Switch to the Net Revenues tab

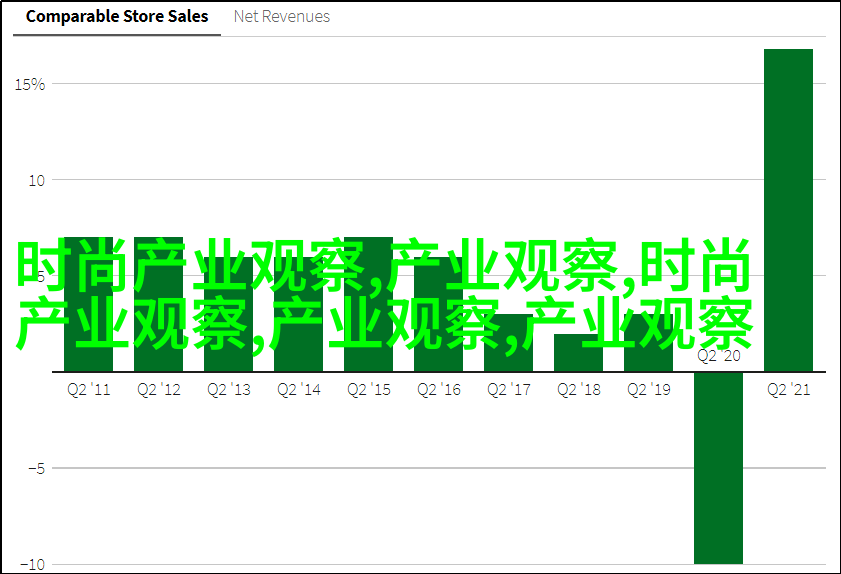point(282,17)
